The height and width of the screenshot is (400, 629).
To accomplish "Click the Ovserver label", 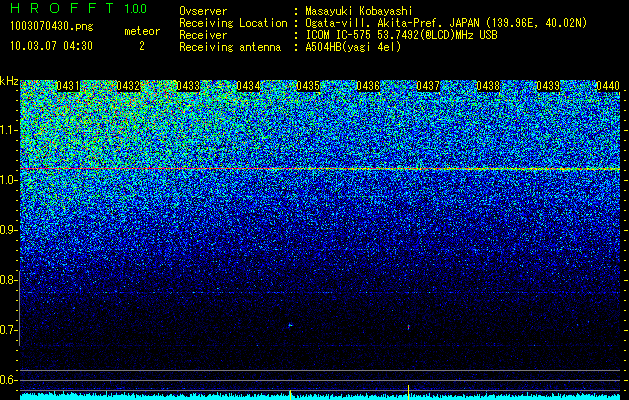I will coord(203,11).
